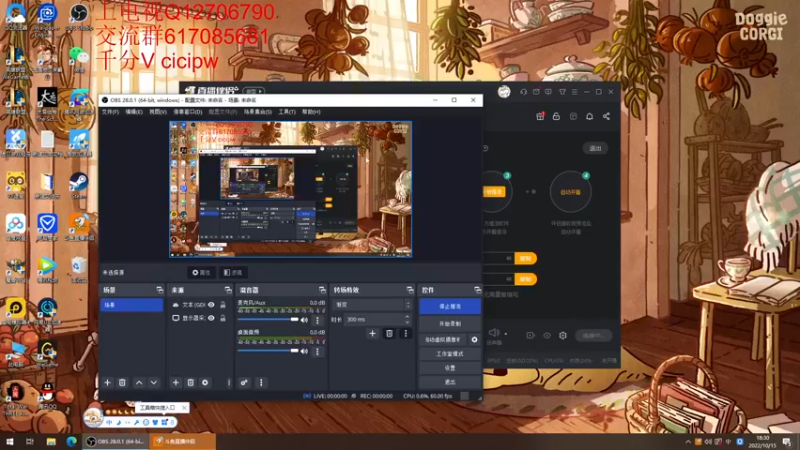Select the scene item in Scenes list
Screen dimensions: 800x450
coord(132,305)
